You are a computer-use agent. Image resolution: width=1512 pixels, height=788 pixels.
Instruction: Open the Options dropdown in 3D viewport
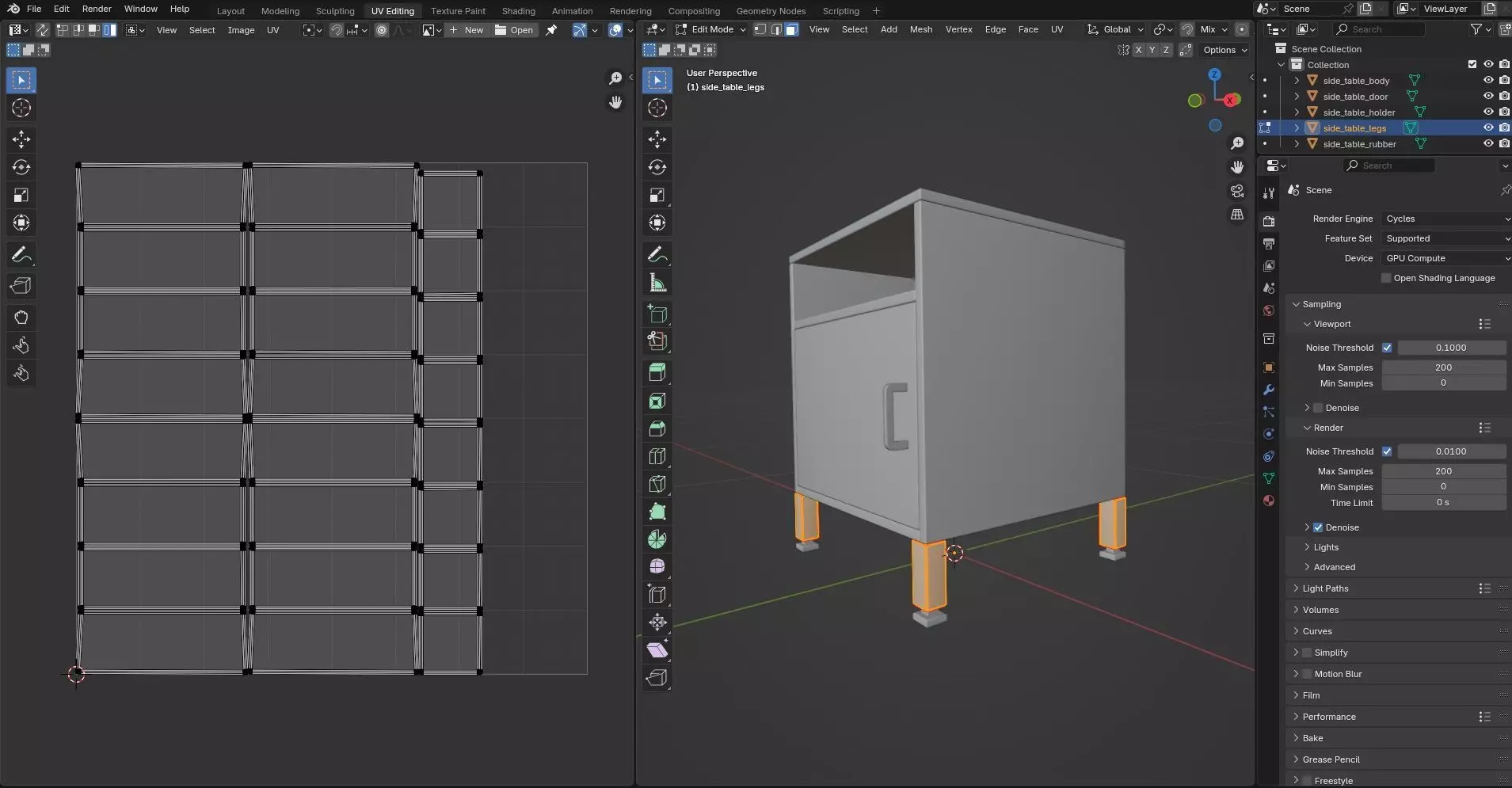(1224, 50)
